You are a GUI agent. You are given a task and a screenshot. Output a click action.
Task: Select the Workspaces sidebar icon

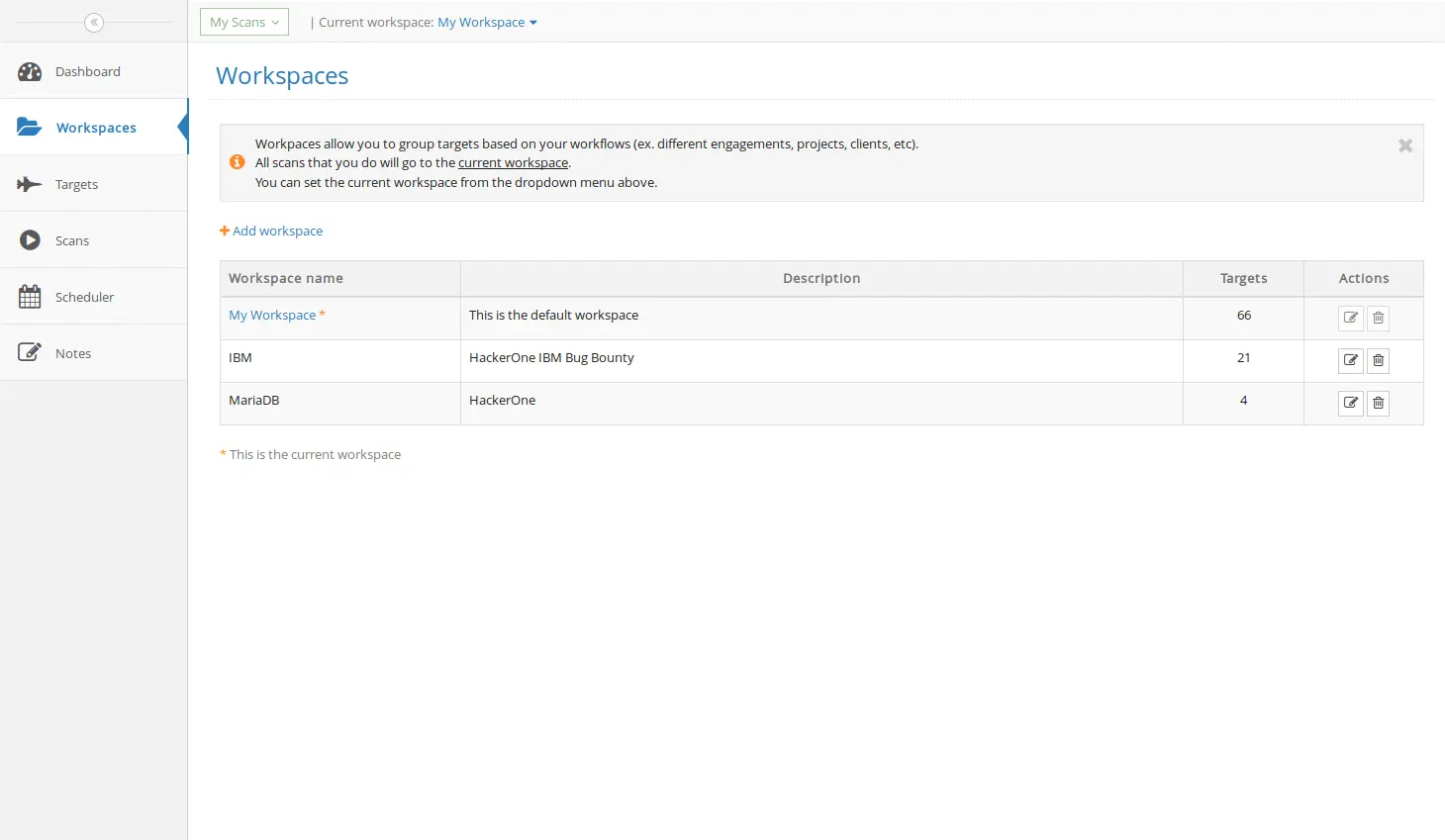click(29, 127)
